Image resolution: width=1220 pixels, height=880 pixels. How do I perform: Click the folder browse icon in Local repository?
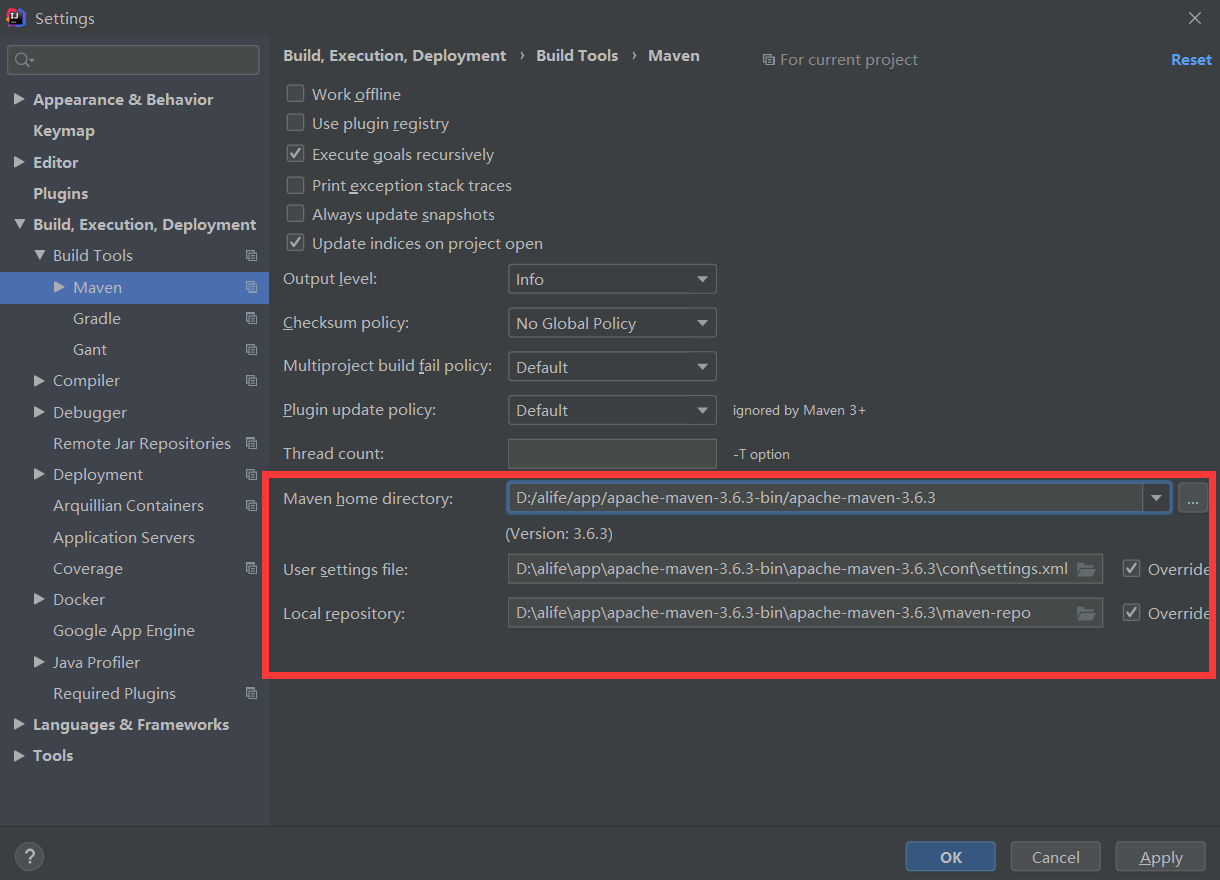click(x=1086, y=613)
